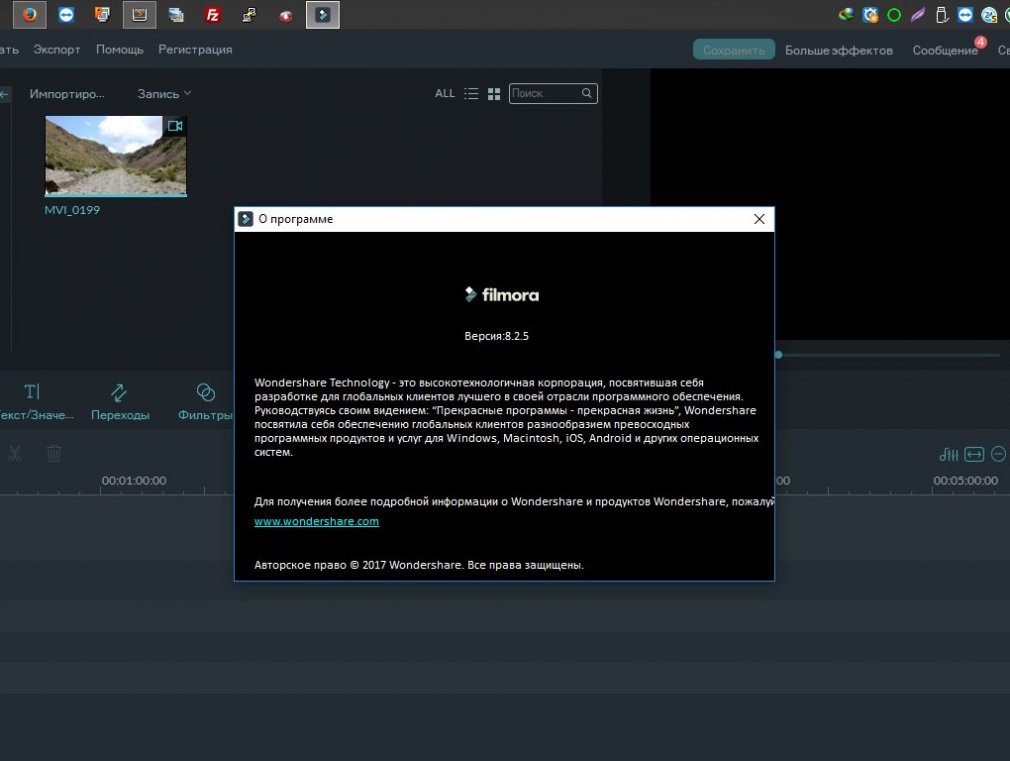Select the MVI_0199 video thumbnail
This screenshot has height=761, width=1010.
(116, 155)
